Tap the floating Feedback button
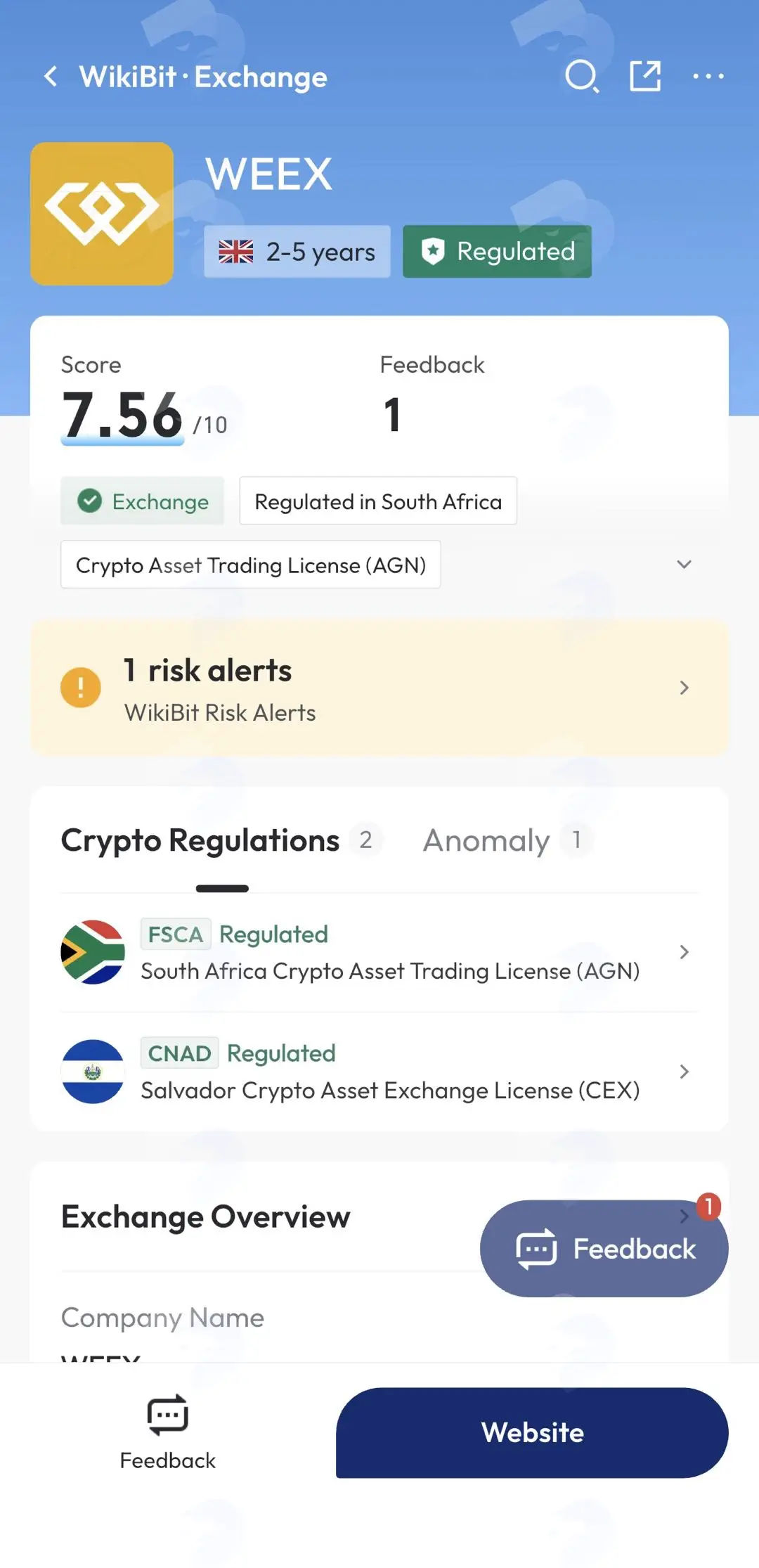Screen dimensions: 759x1568 point(604,1249)
